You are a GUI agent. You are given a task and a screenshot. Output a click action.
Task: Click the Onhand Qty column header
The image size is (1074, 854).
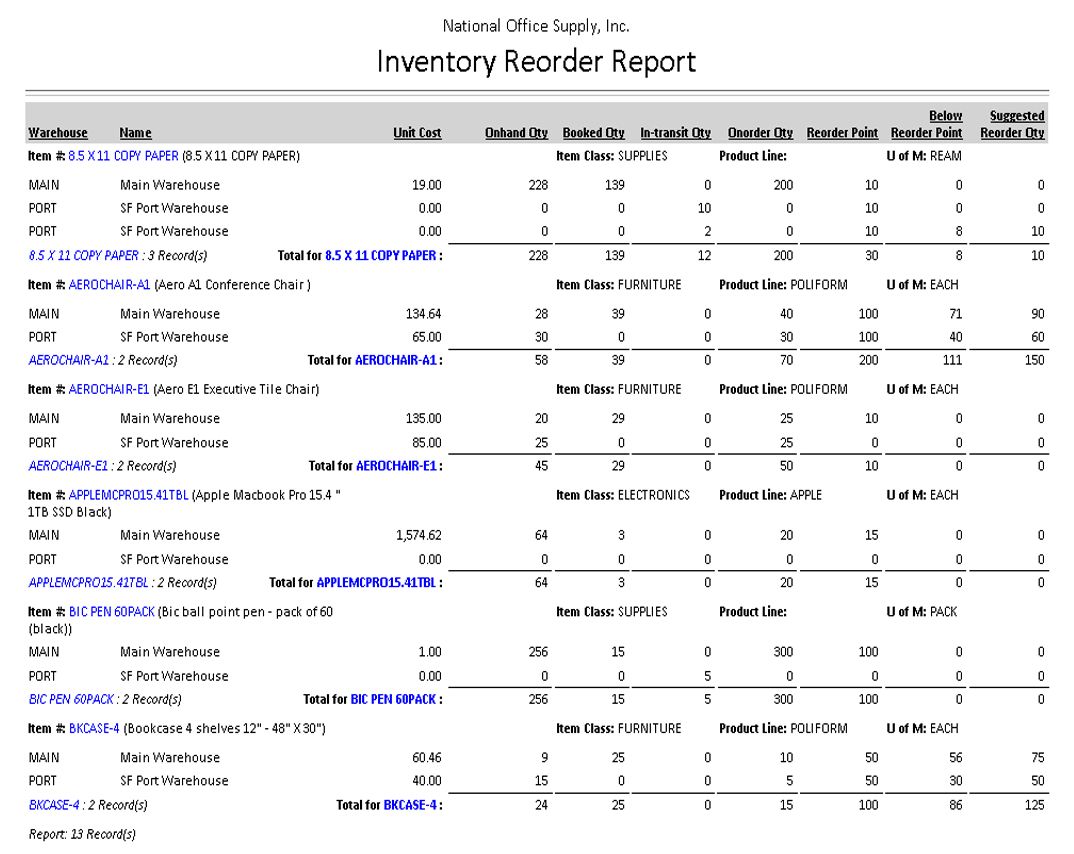pyautogui.click(x=516, y=133)
